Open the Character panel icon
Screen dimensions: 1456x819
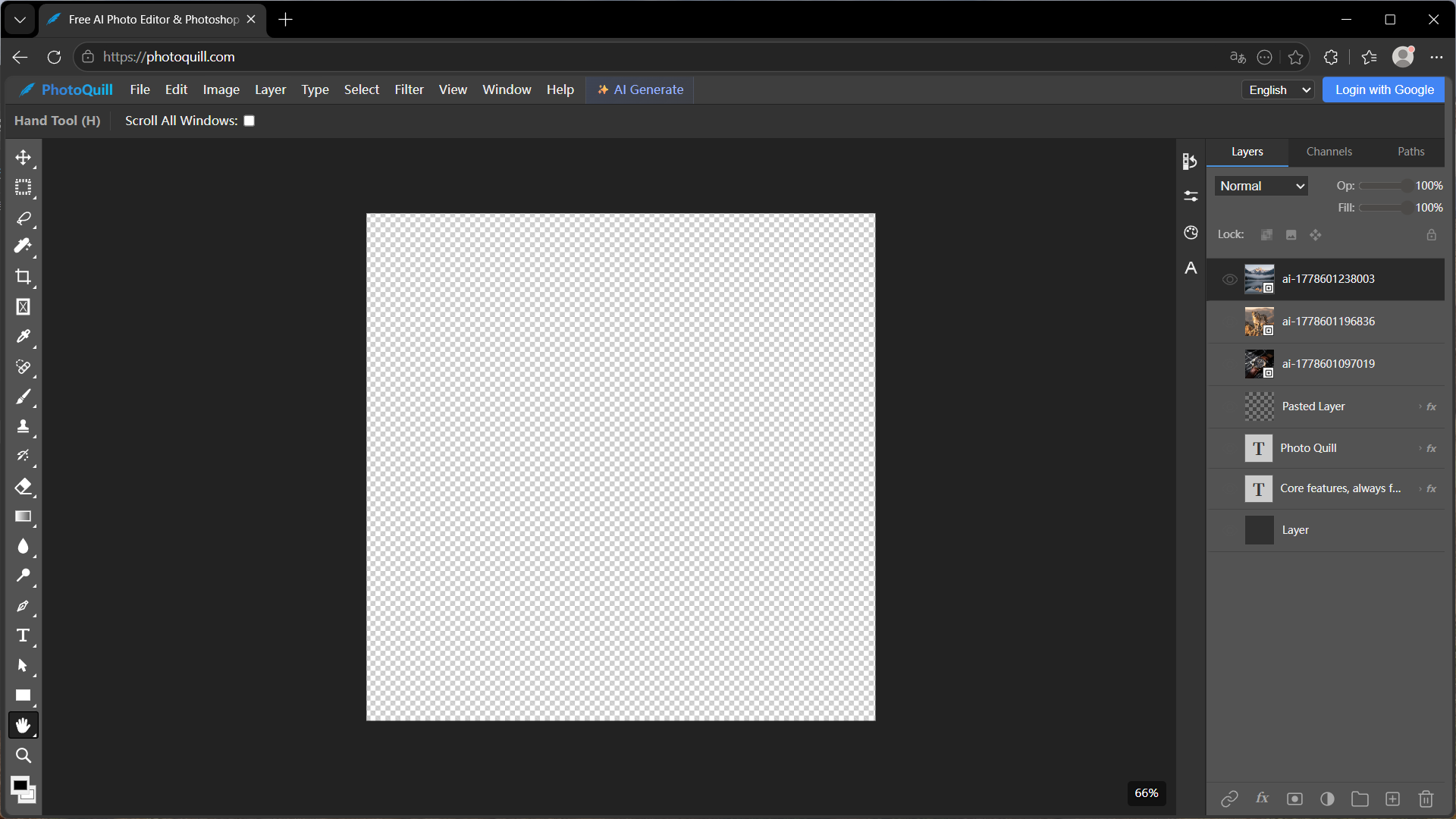click(1191, 268)
